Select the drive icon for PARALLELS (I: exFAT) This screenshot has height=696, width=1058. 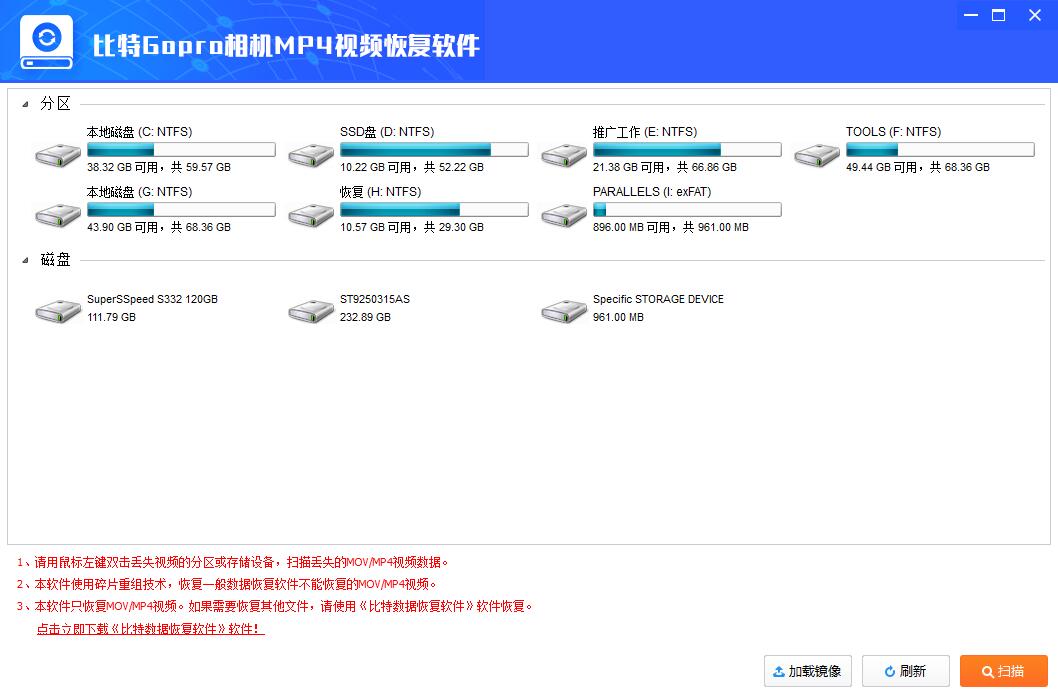(x=564, y=215)
